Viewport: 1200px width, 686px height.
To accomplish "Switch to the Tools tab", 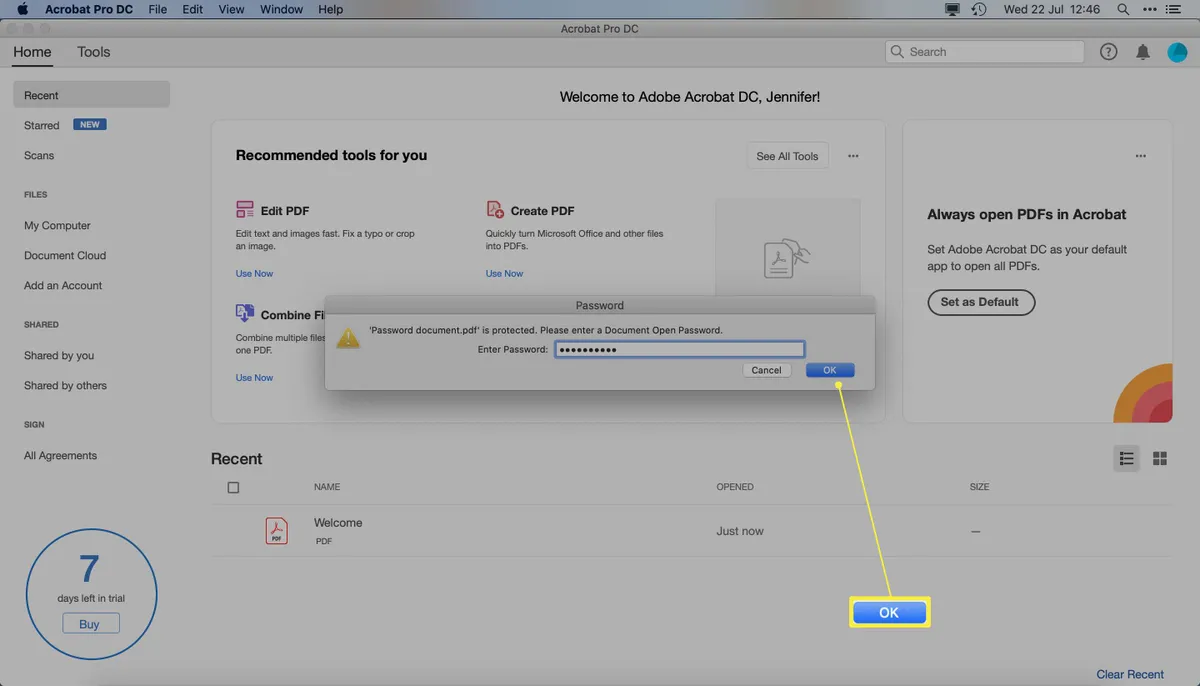I will [x=94, y=52].
